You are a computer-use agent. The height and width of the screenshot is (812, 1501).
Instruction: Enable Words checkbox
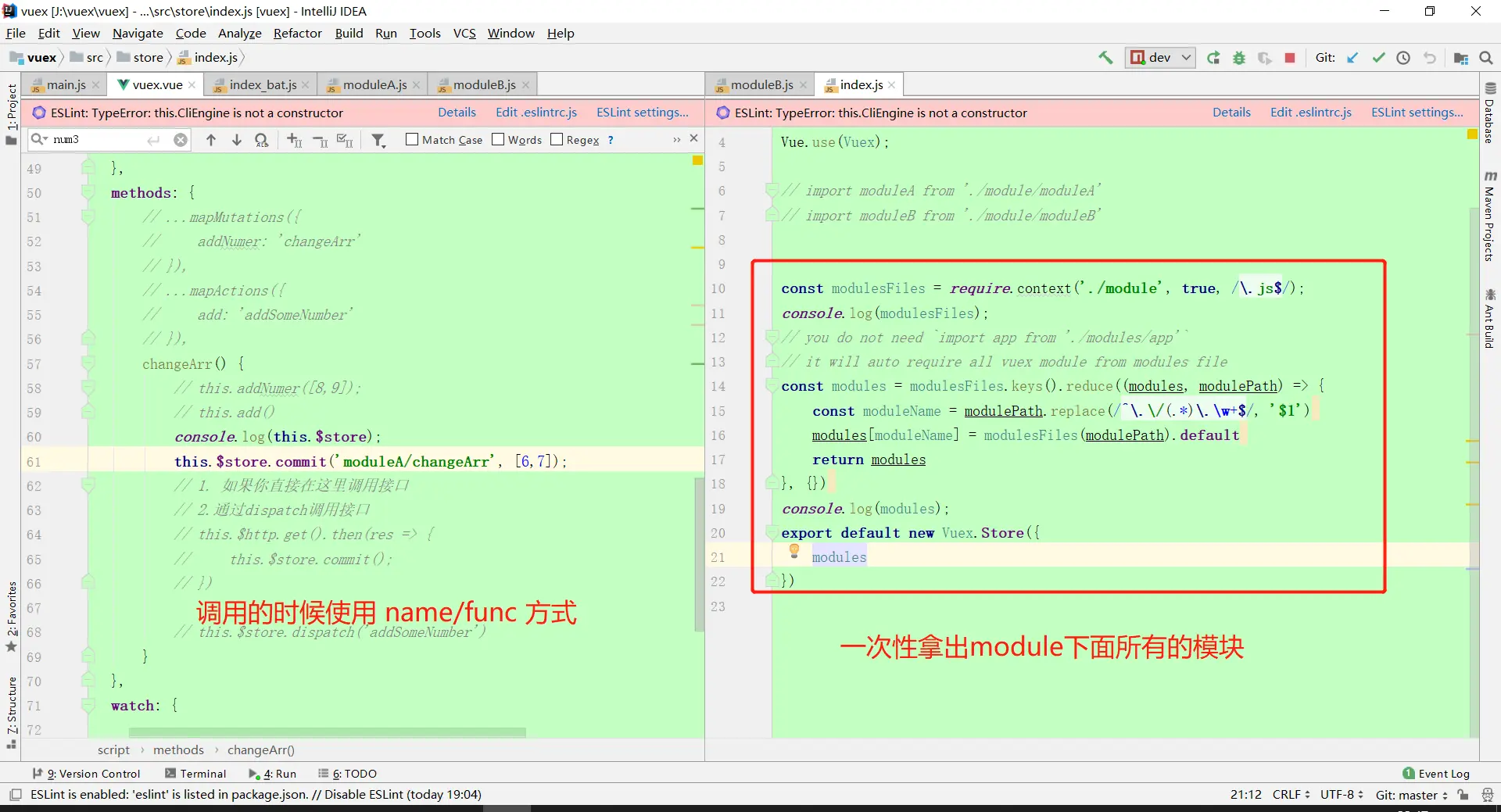pyautogui.click(x=498, y=140)
